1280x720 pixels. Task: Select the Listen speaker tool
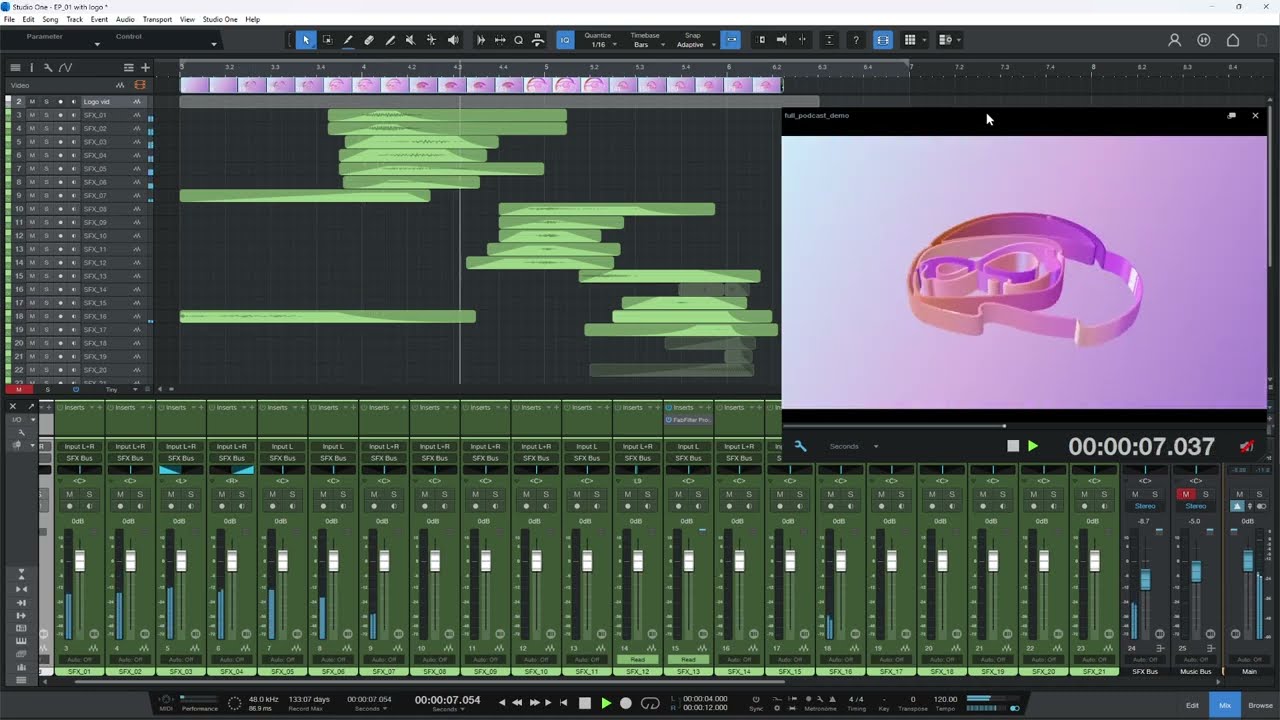coord(453,40)
